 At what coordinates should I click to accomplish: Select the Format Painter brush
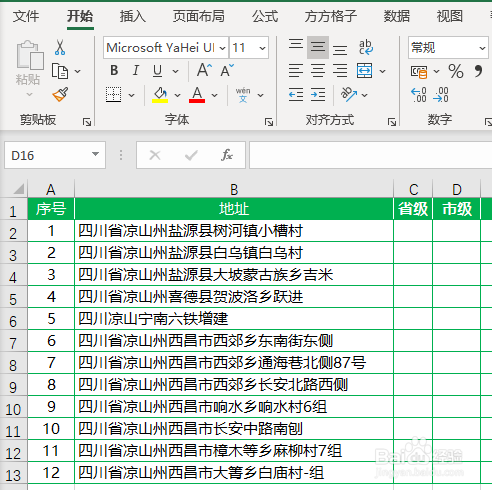(60, 94)
